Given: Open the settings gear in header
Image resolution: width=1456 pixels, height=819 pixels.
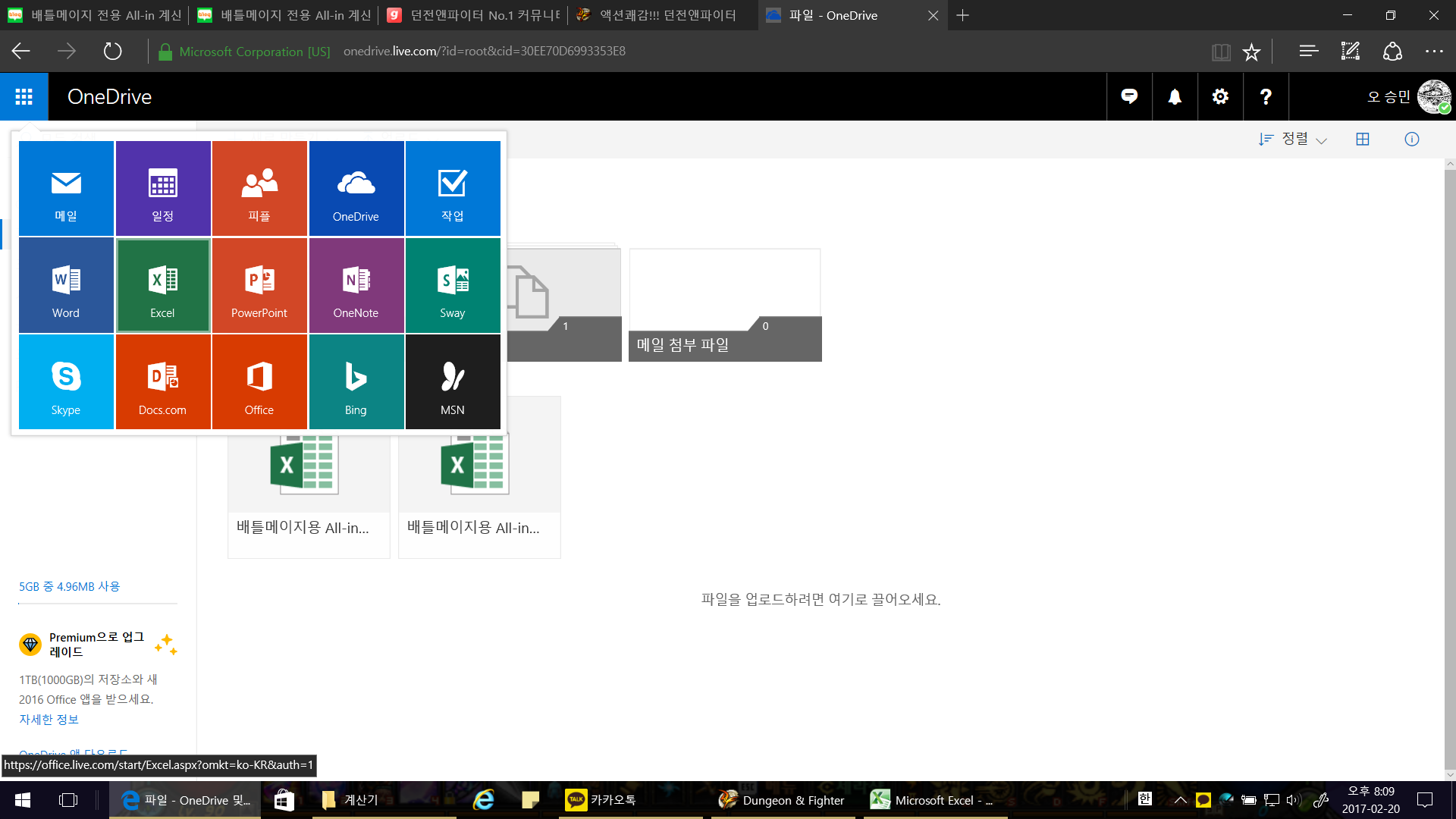Looking at the screenshot, I should (x=1220, y=96).
